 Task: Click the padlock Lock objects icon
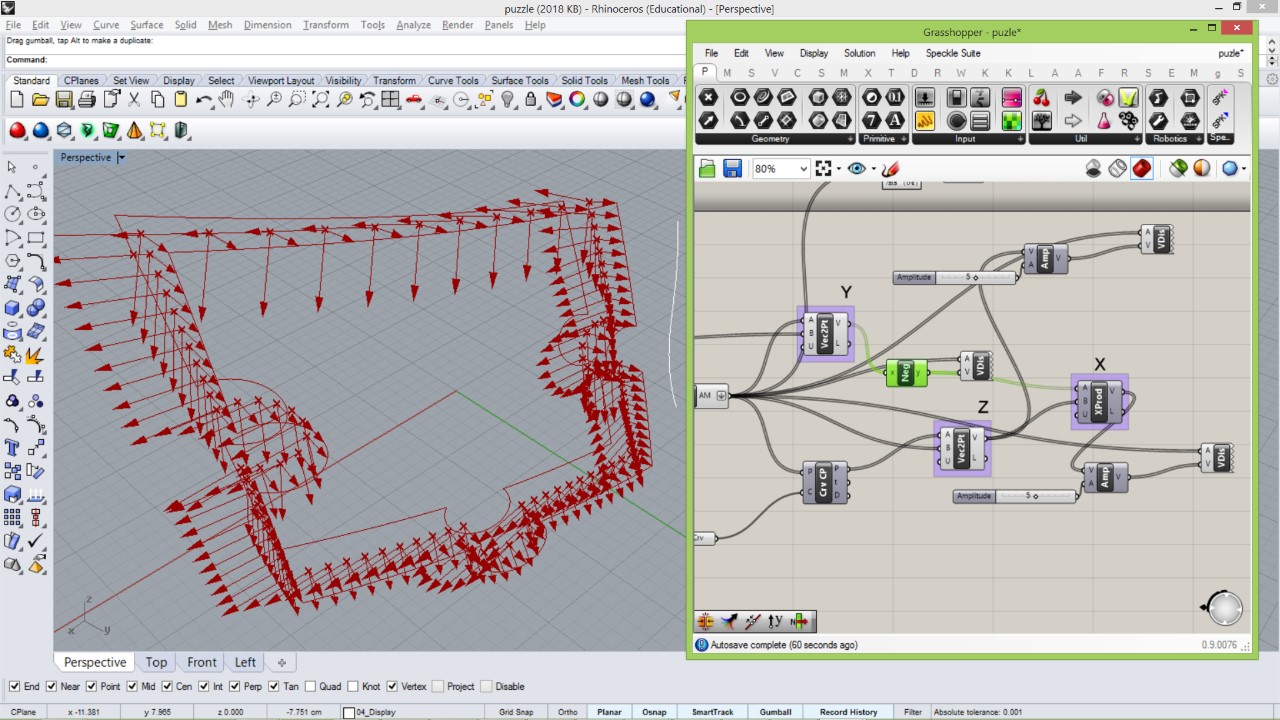pos(531,99)
